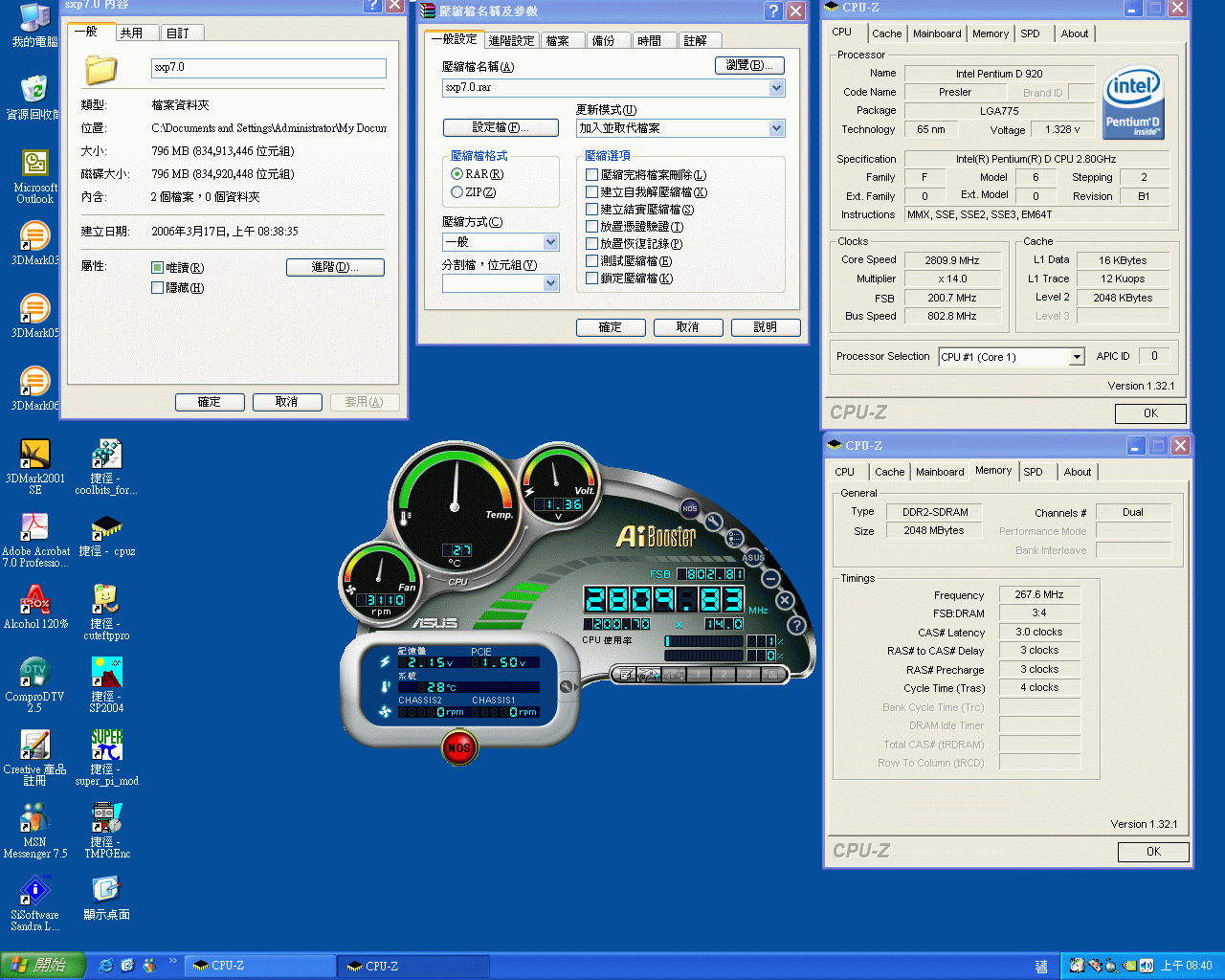The width and height of the screenshot is (1225, 980).
Task: Check test archived files (E) option
Action: click(x=591, y=261)
